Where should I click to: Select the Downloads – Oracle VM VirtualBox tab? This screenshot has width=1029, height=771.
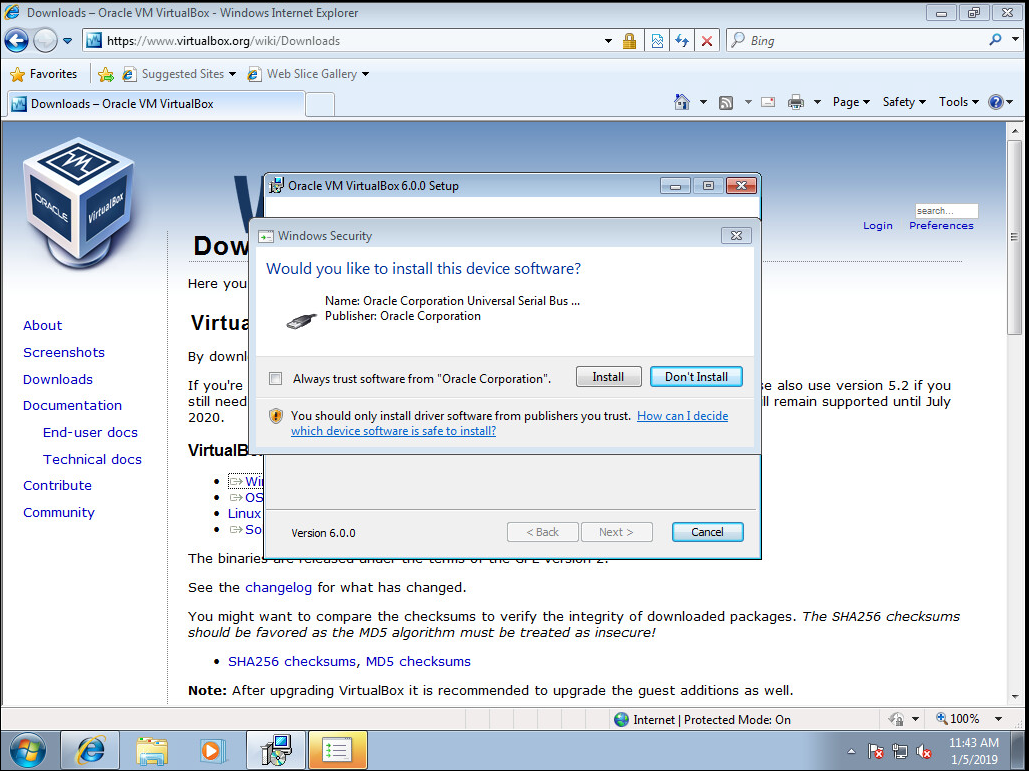(x=156, y=104)
